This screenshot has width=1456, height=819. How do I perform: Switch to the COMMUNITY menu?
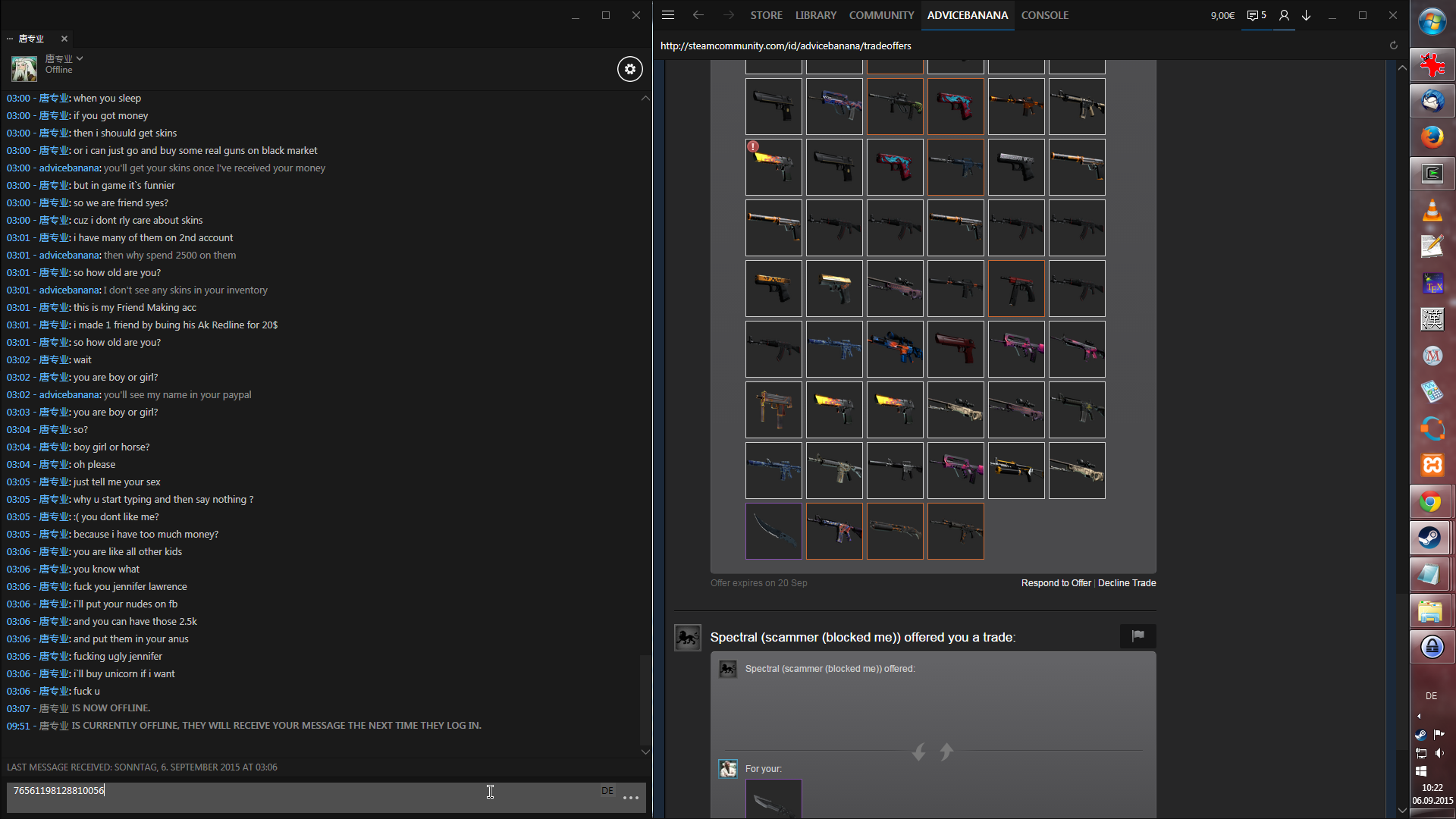coord(881,15)
